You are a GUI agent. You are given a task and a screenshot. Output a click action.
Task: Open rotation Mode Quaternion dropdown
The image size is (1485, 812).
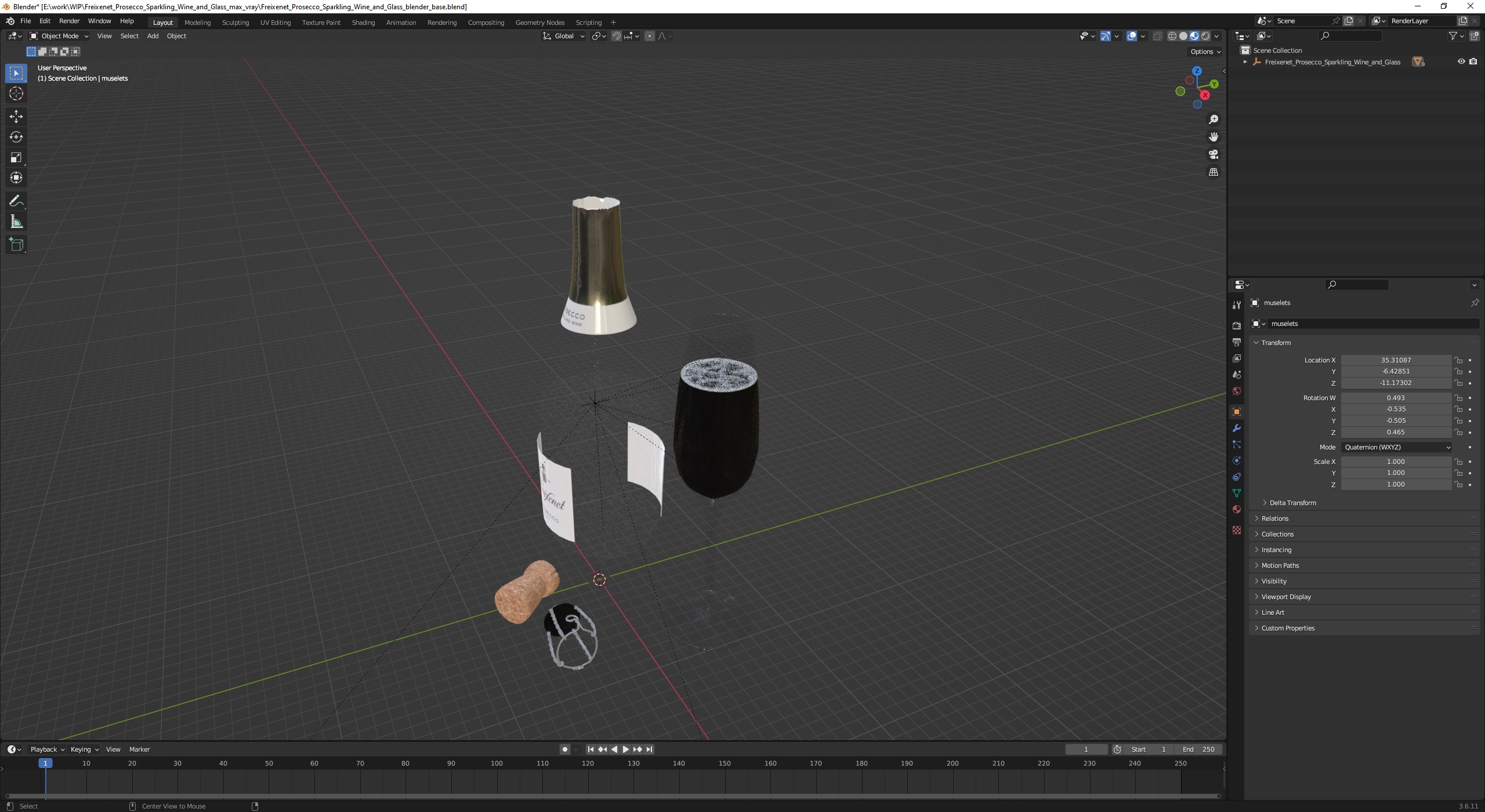point(1396,447)
